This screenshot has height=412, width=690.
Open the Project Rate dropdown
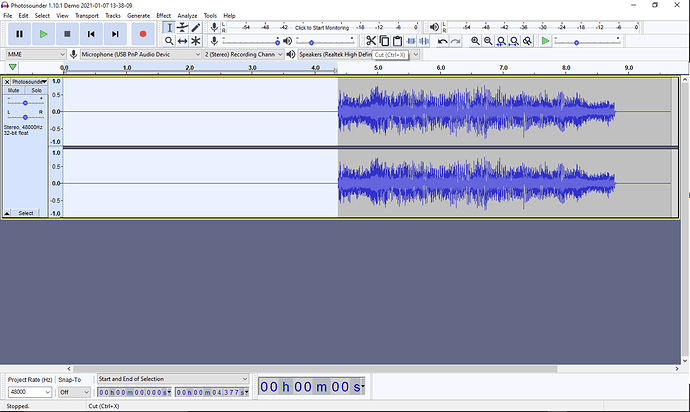tap(29, 392)
